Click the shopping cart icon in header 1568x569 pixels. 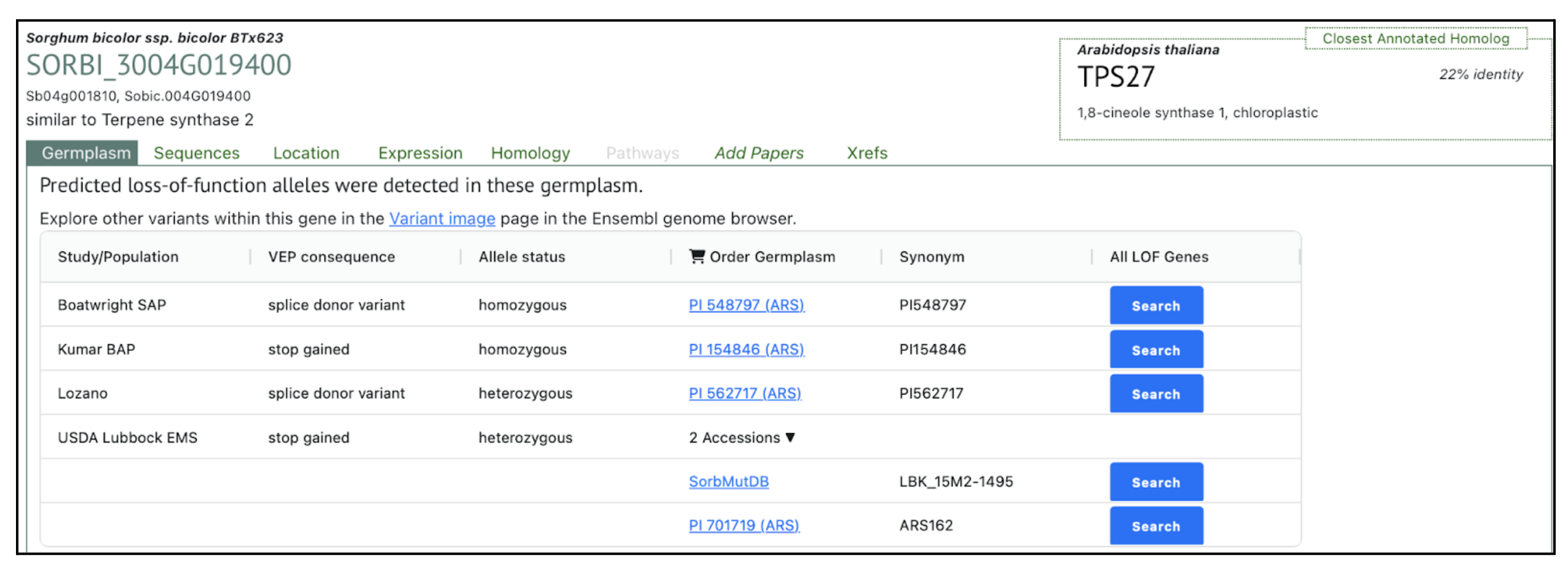pyautogui.click(x=695, y=256)
